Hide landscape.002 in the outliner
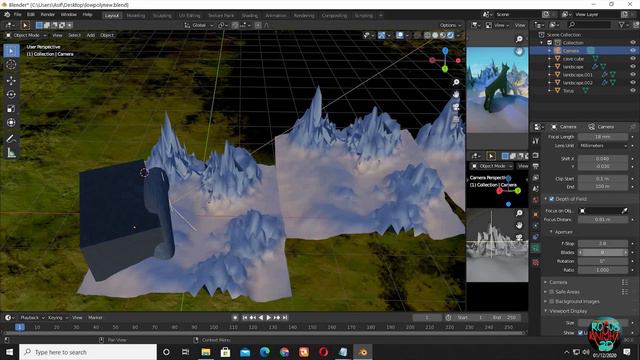Image resolution: width=640 pixels, height=360 pixels. pos(633,82)
